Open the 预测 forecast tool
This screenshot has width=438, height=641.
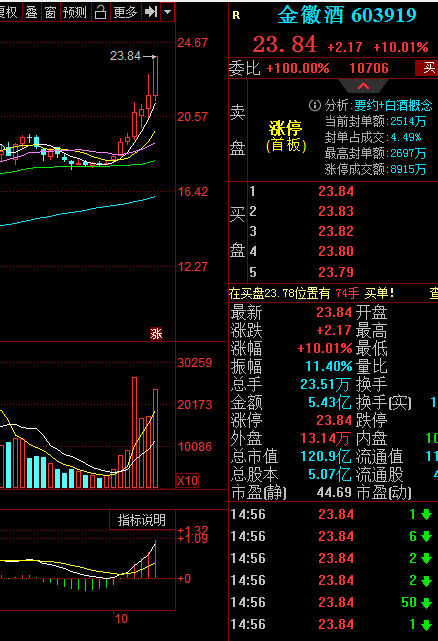click(75, 12)
